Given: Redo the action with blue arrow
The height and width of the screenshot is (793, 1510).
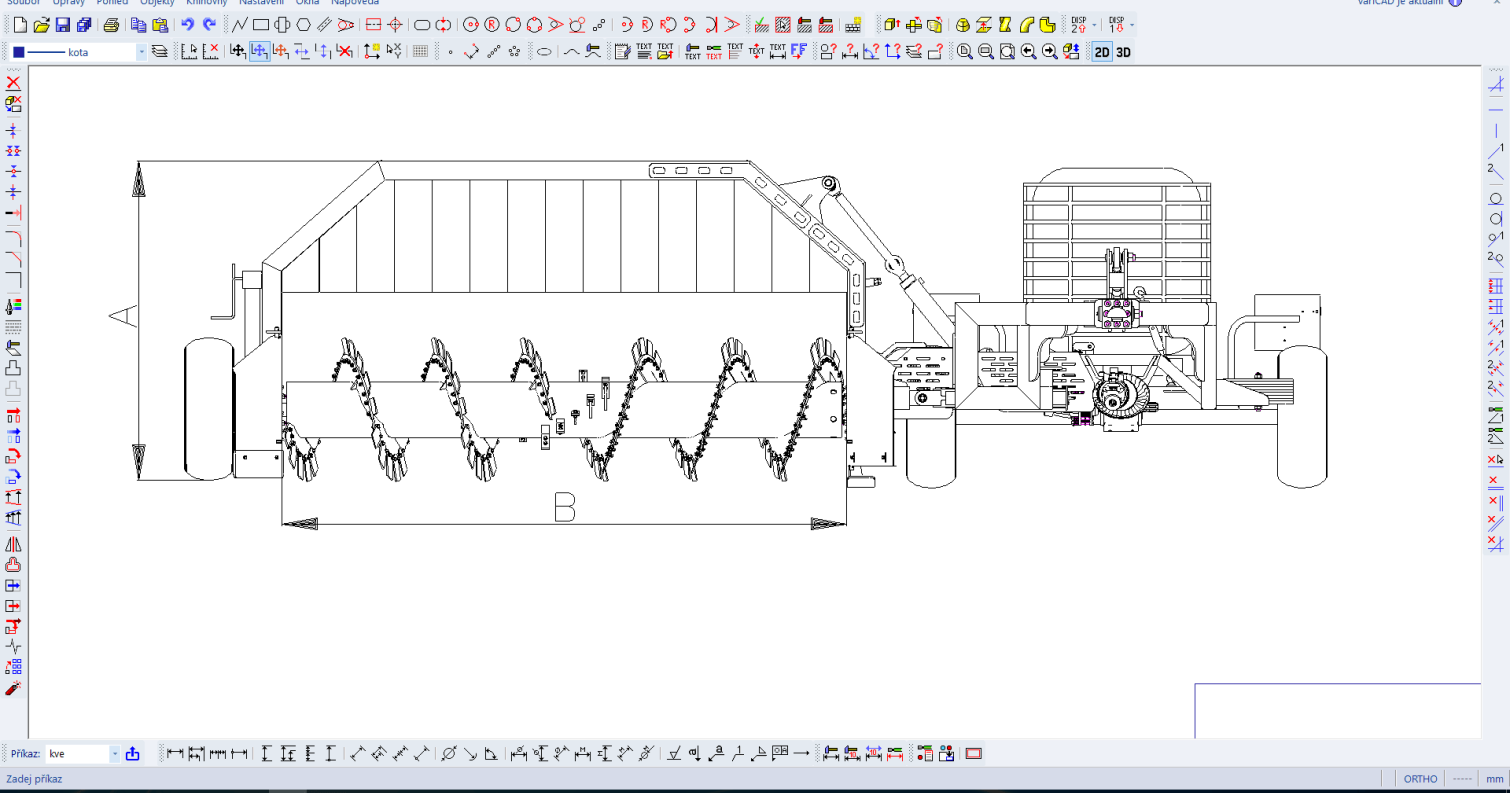Looking at the screenshot, I should pos(209,24).
